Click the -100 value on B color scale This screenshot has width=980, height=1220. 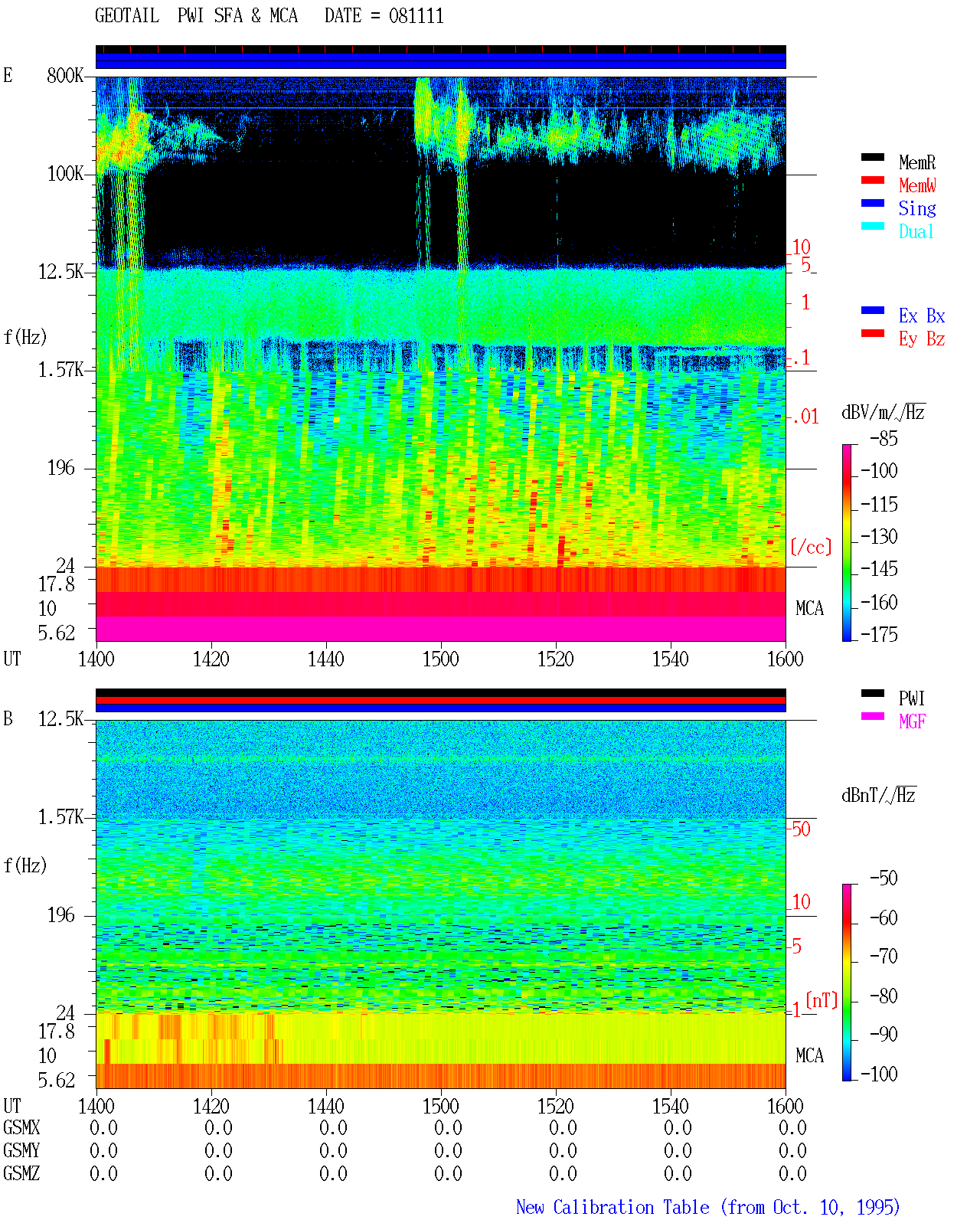[x=879, y=1074]
